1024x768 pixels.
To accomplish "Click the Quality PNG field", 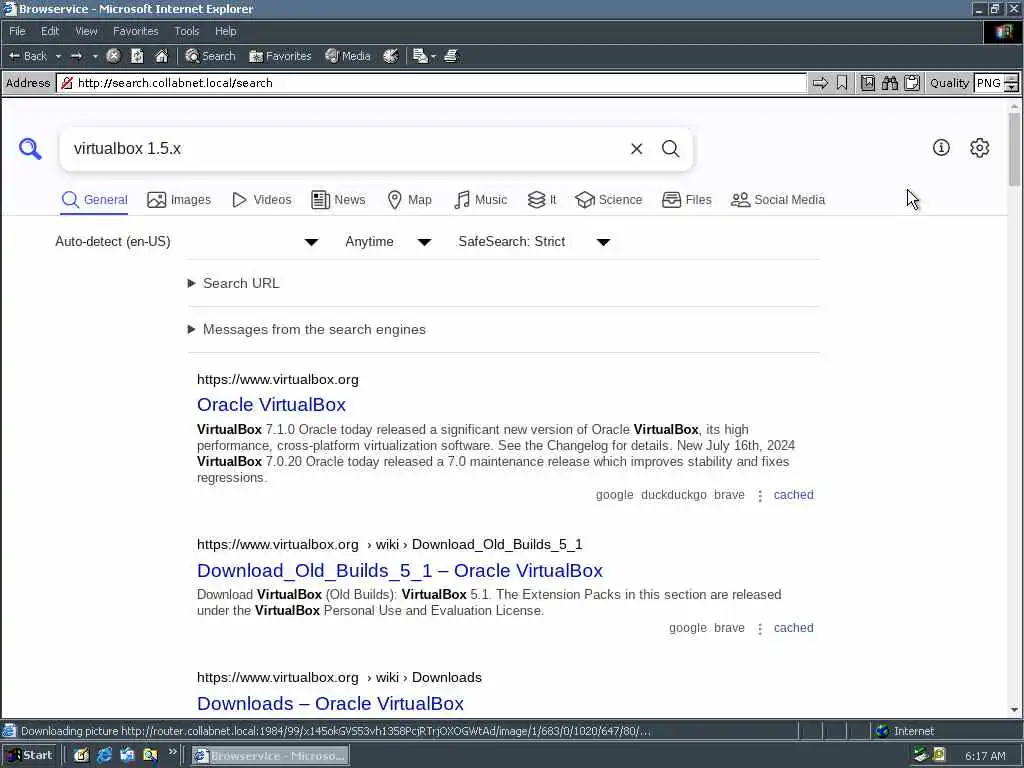I will coord(988,83).
